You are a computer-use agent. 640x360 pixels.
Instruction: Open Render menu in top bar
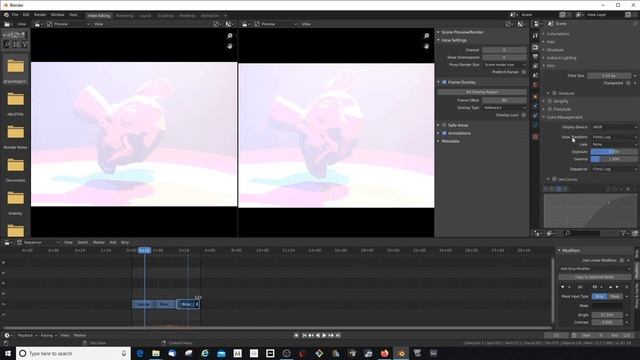(x=40, y=15)
